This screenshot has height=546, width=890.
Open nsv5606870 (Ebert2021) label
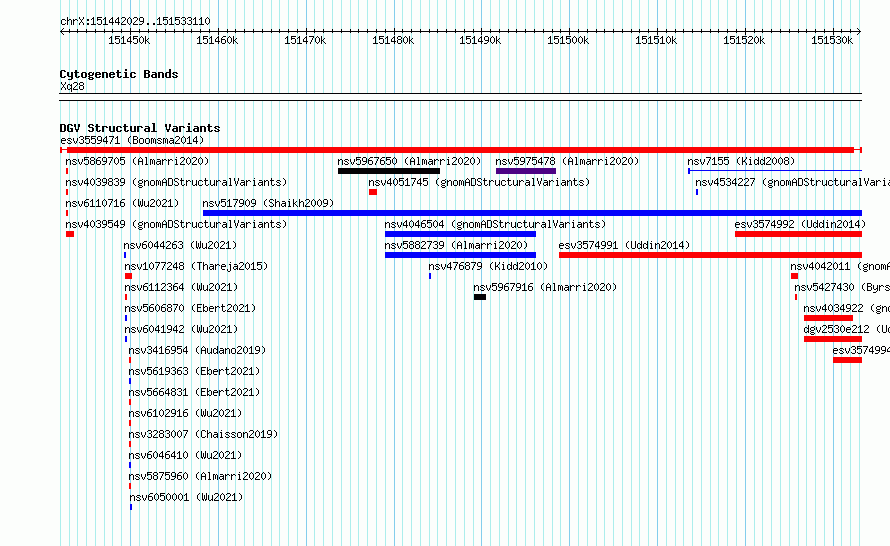click(x=190, y=308)
